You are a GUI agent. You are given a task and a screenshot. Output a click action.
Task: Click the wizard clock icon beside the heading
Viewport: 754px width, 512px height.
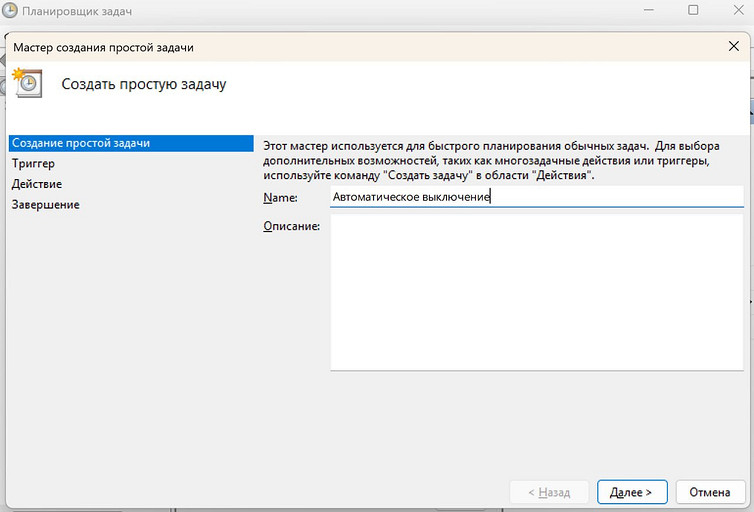[x=27, y=83]
